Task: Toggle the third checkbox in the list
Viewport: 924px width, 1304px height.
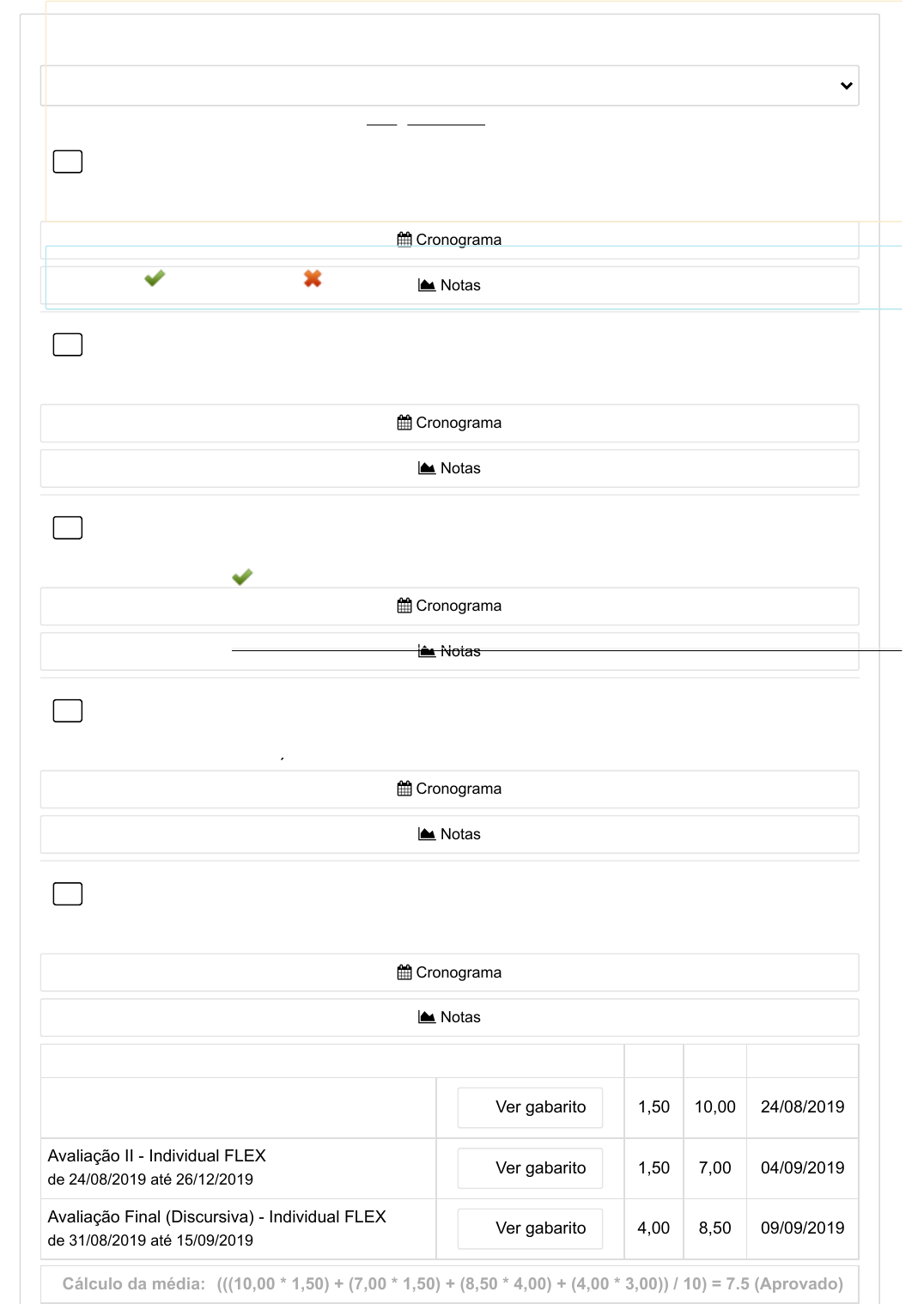Action: coord(68,527)
